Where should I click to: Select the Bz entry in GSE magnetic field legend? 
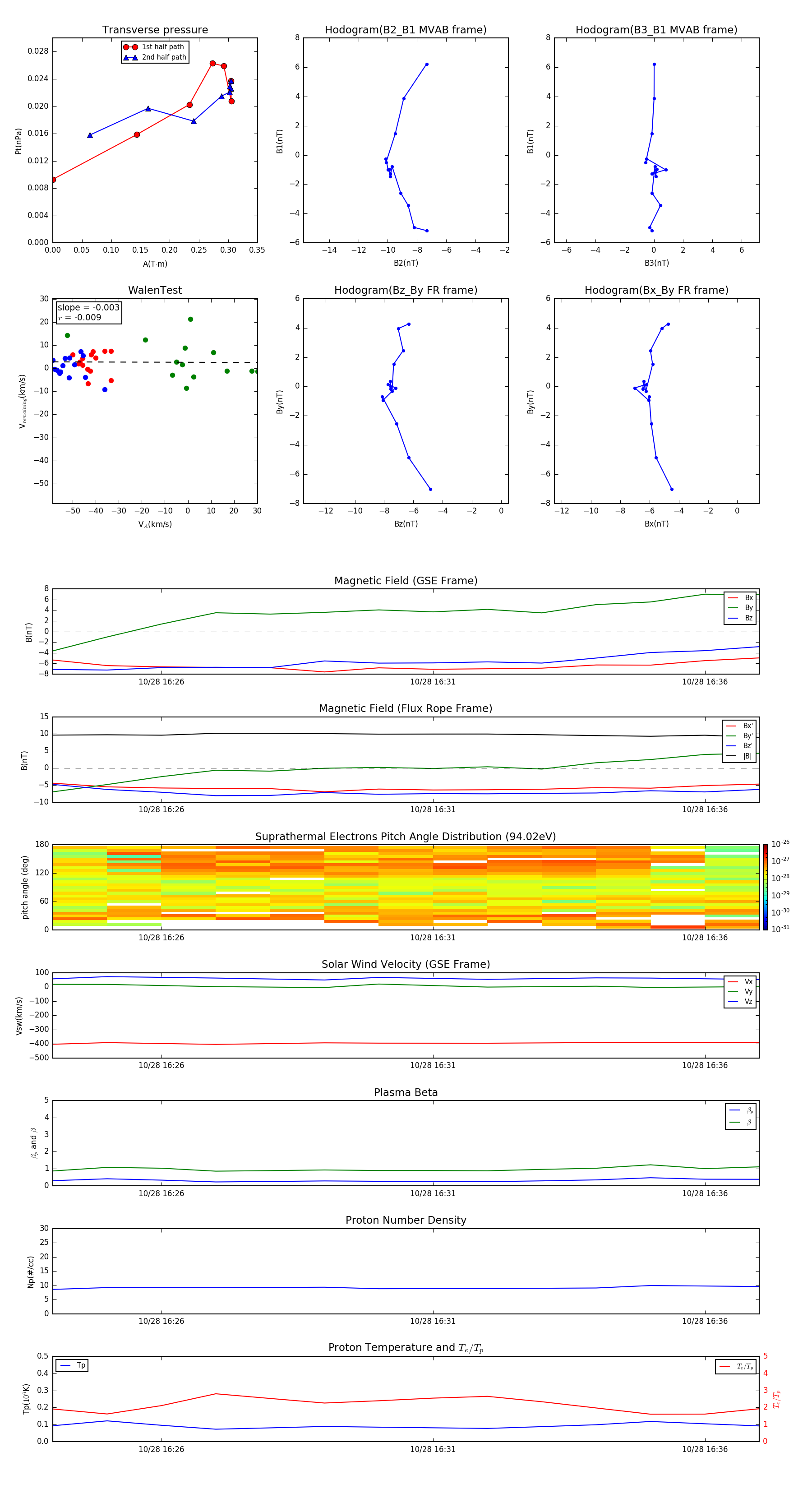click(740, 618)
